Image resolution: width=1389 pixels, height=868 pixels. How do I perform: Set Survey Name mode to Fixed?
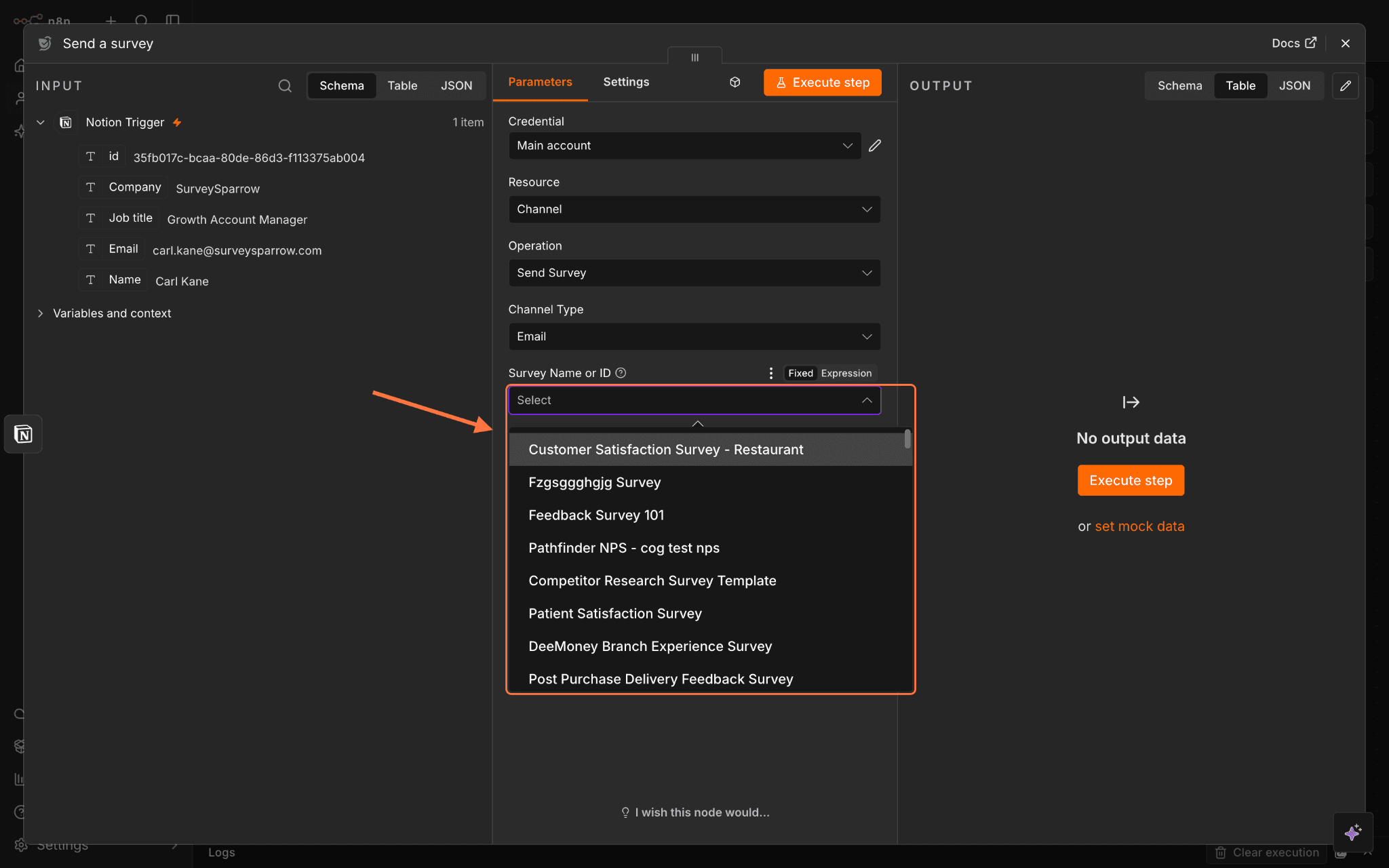800,374
